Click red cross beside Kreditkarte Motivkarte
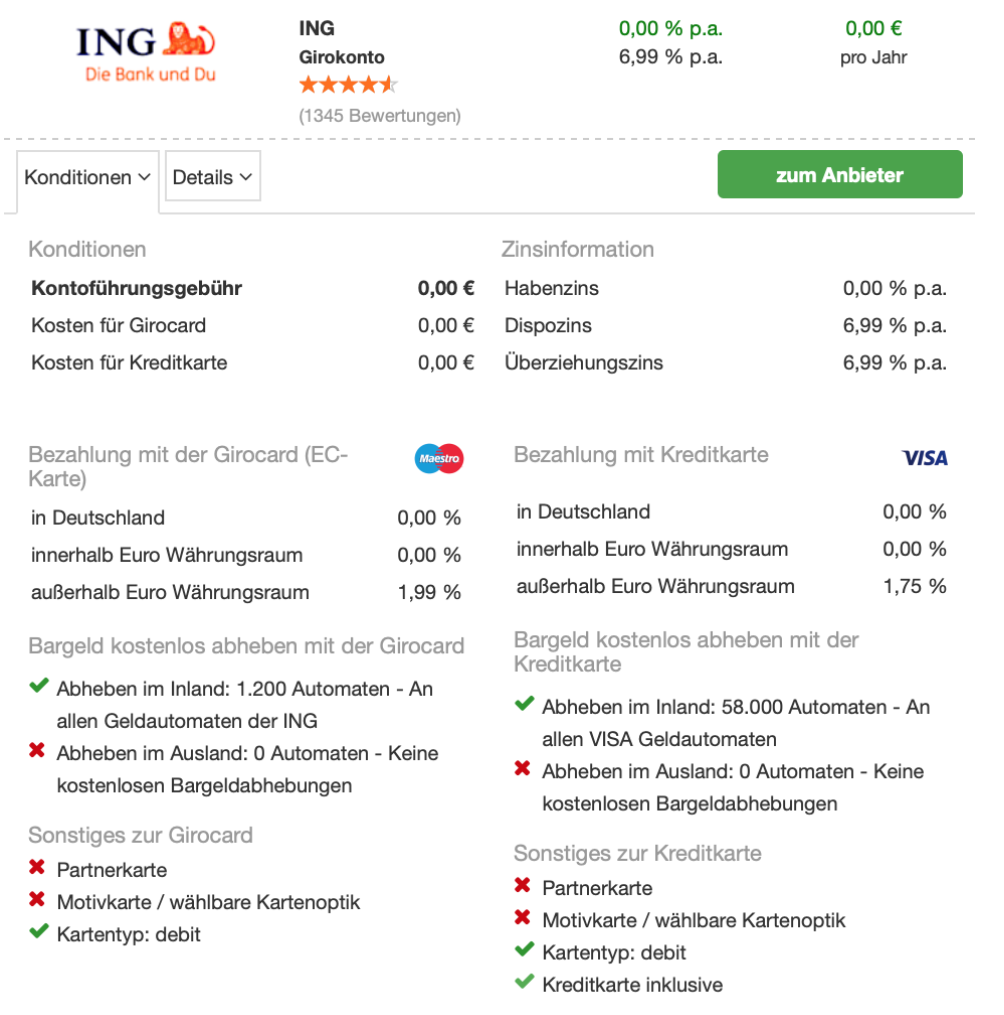The image size is (1004, 1015). tap(523, 918)
